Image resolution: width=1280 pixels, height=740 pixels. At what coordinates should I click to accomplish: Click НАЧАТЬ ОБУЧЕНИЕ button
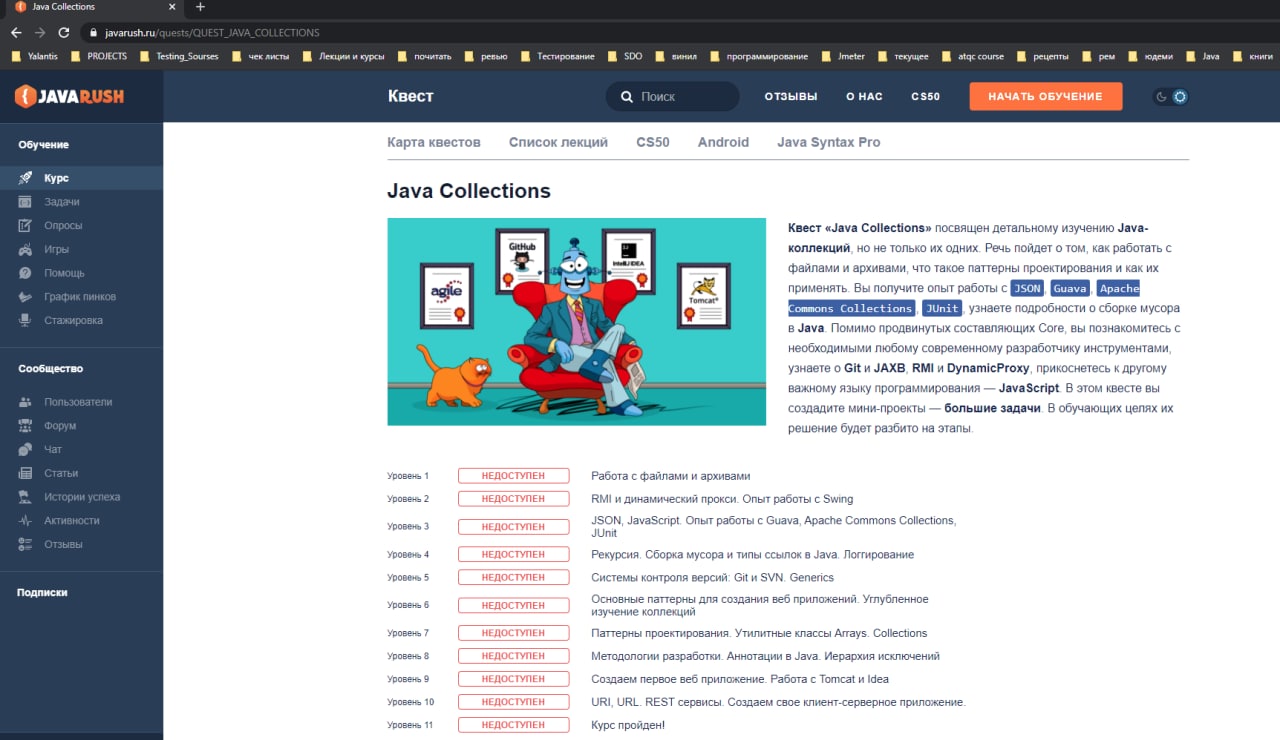1045,97
